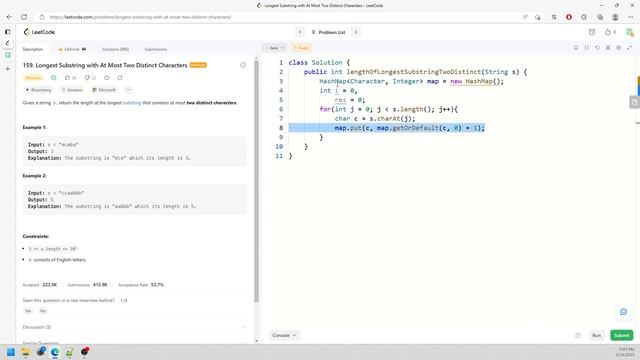640x360 pixels.
Task: Open the 'substring' definition link
Action: pyautogui.click(x=132, y=103)
